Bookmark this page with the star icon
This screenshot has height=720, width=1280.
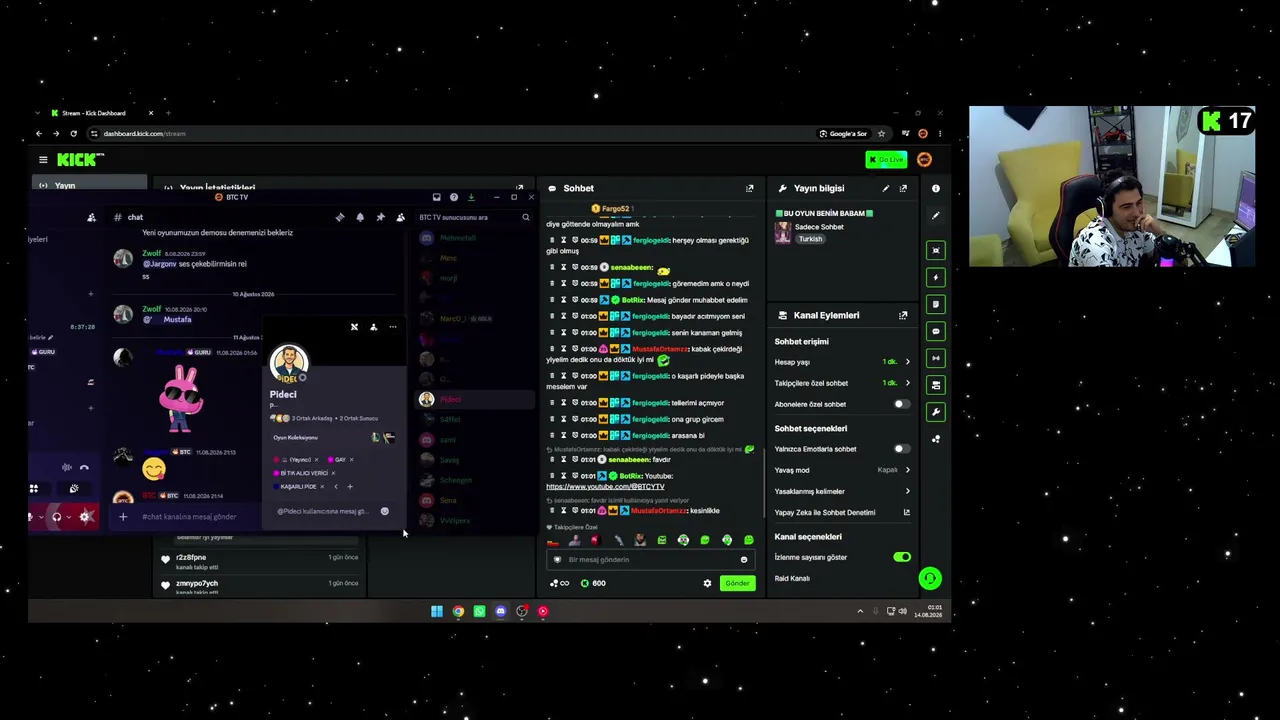pos(881,133)
